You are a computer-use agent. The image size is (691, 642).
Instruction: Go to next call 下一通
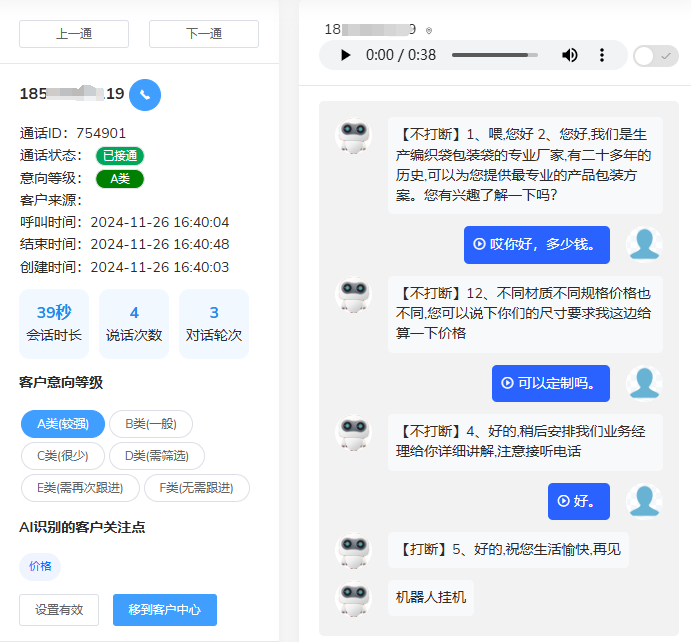(x=204, y=34)
